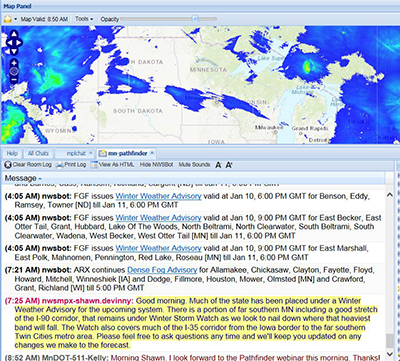Pan the map left with the left arrow
The image size is (400, 361).
[10, 43]
